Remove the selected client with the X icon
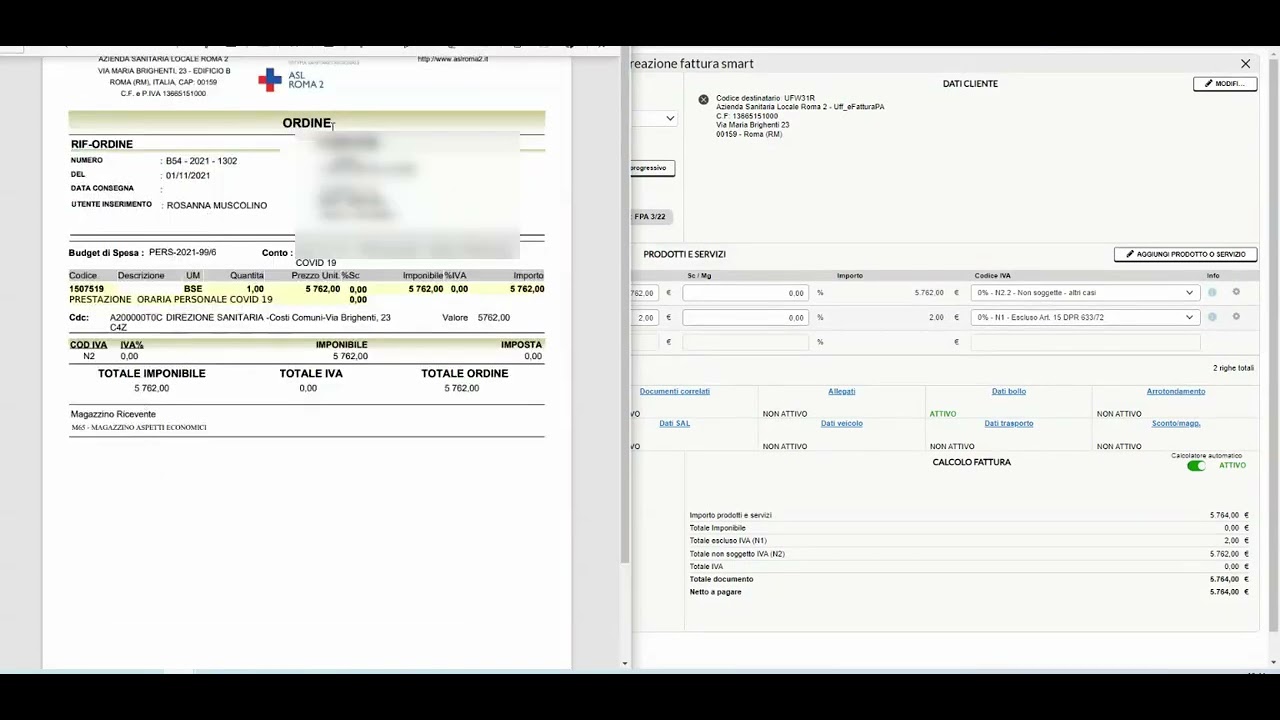Image resolution: width=1280 pixels, height=720 pixels. [703, 100]
